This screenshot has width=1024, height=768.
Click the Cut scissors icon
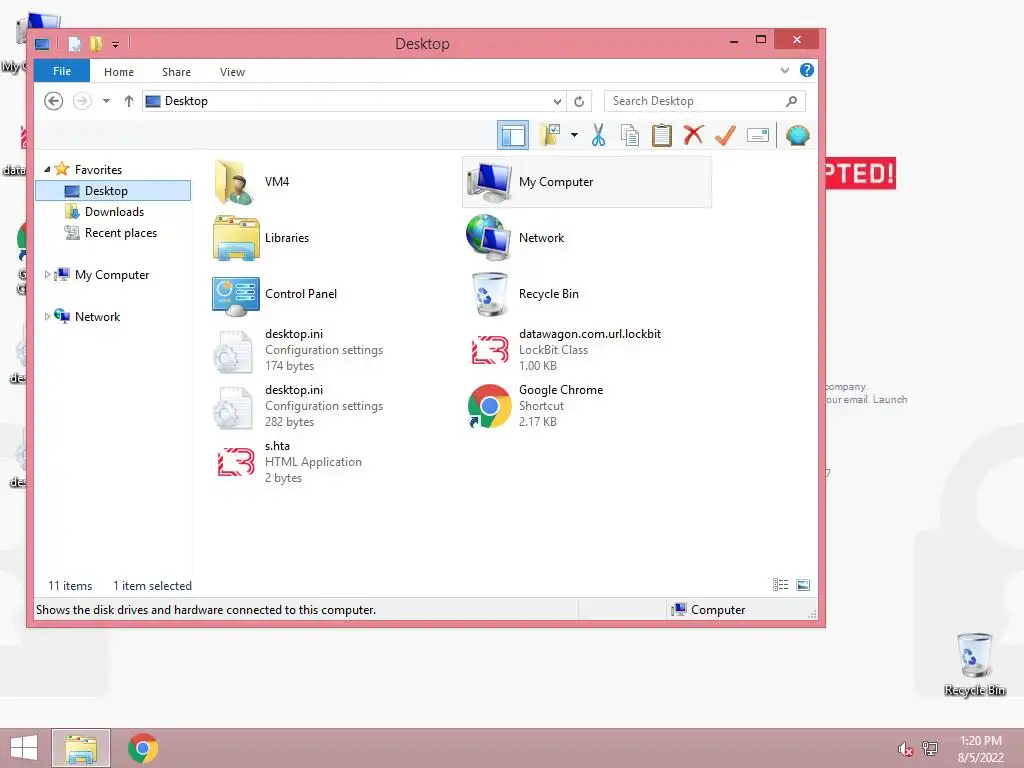click(598, 135)
